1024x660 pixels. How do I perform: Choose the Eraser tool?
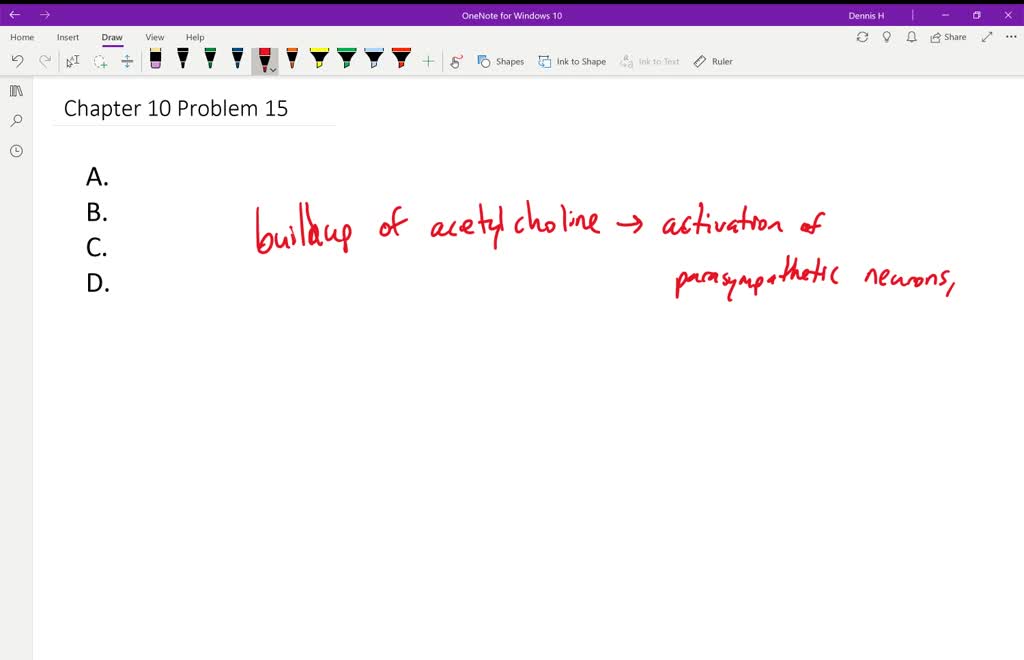pos(155,60)
